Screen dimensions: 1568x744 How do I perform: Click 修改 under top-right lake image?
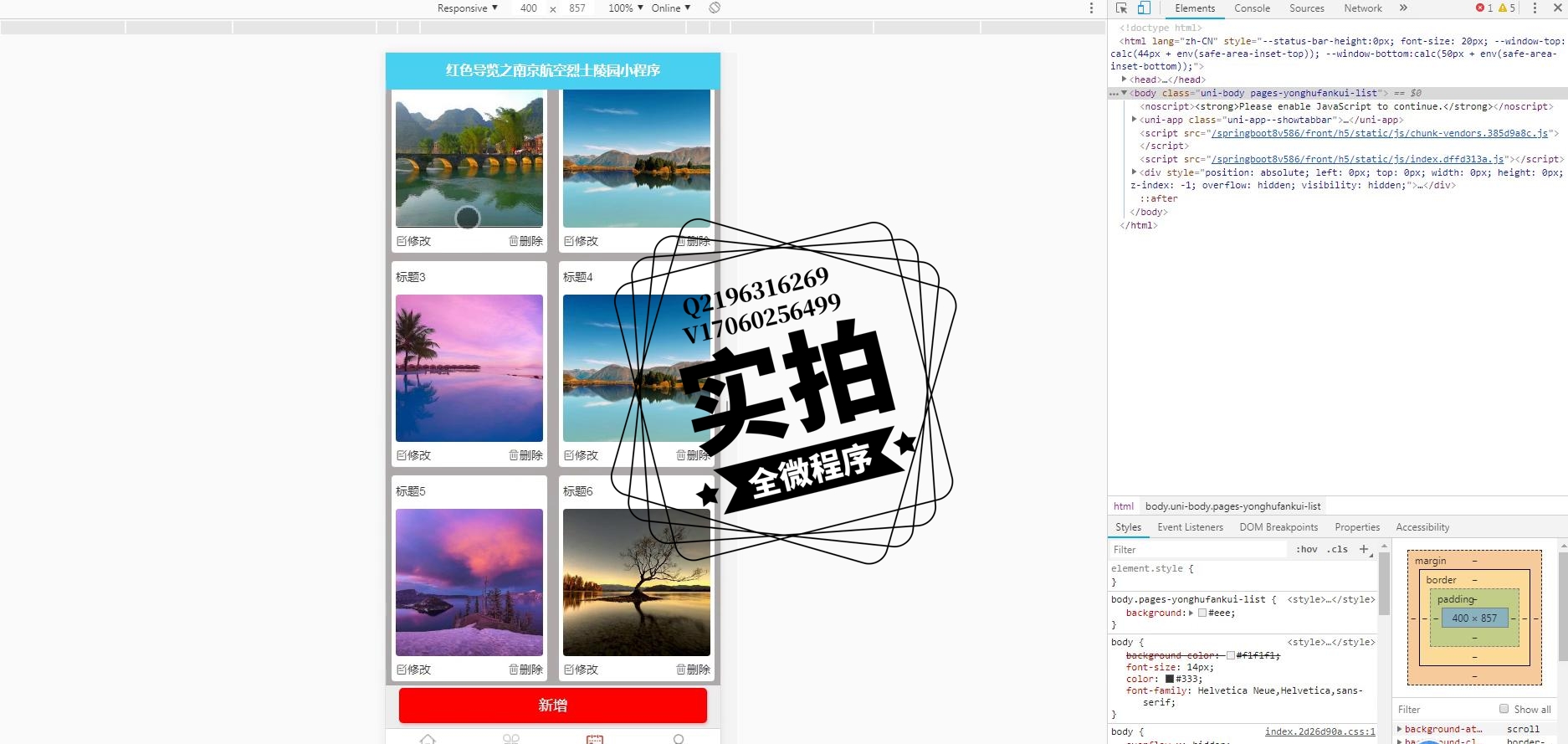581,241
